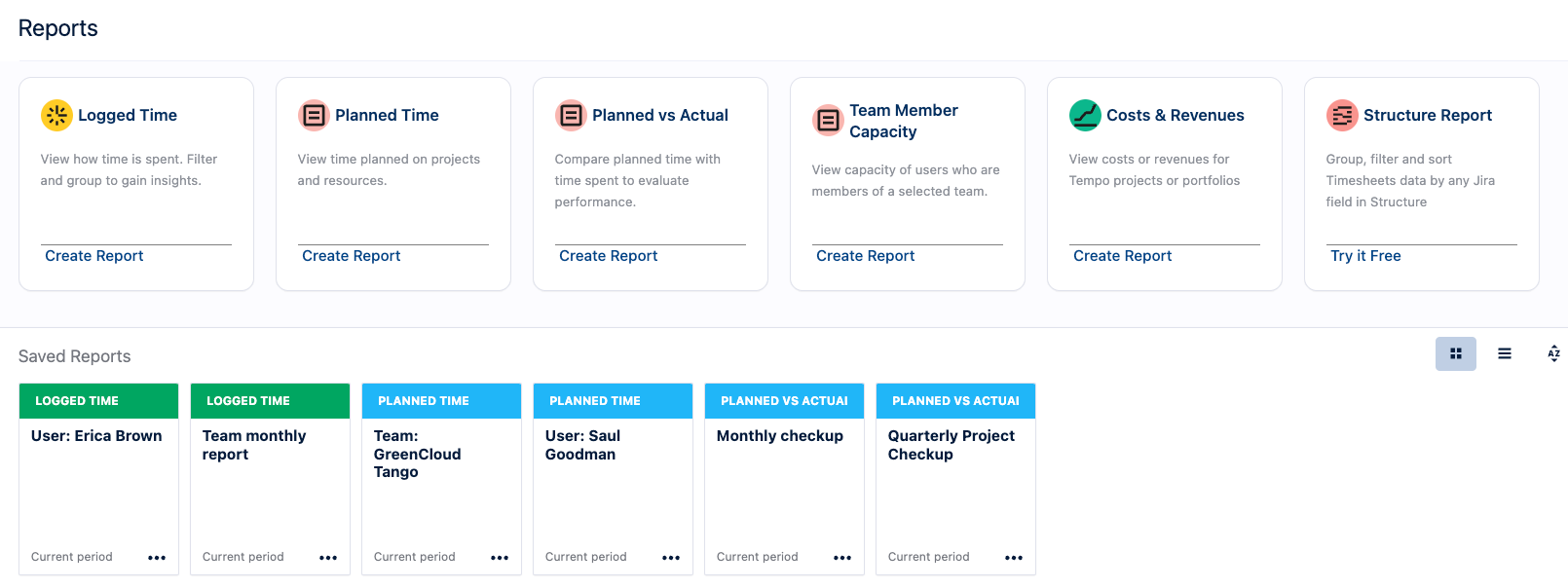This screenshot has height=588, width=1568.
Task: Click the Planned Time report icon
Action: 314,115
